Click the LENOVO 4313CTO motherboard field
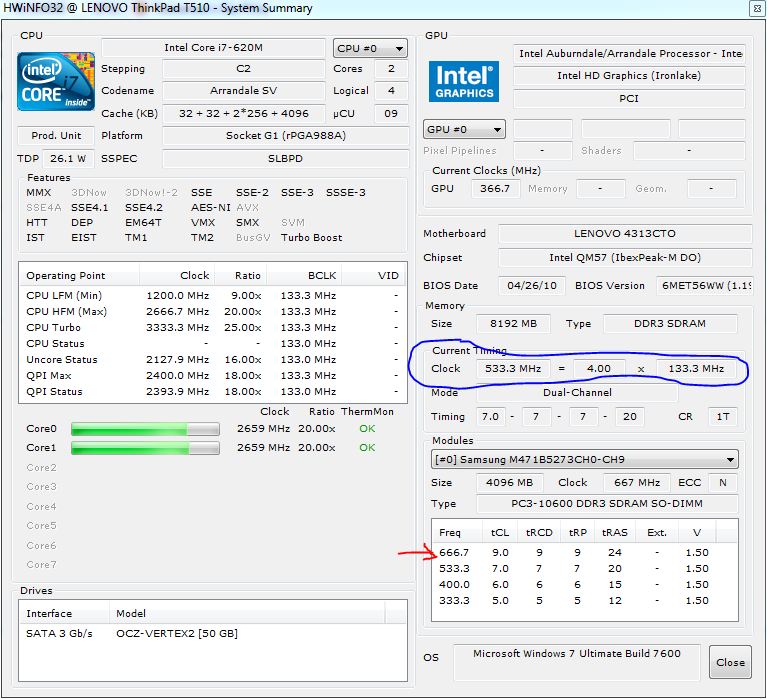 click(625, 233)
